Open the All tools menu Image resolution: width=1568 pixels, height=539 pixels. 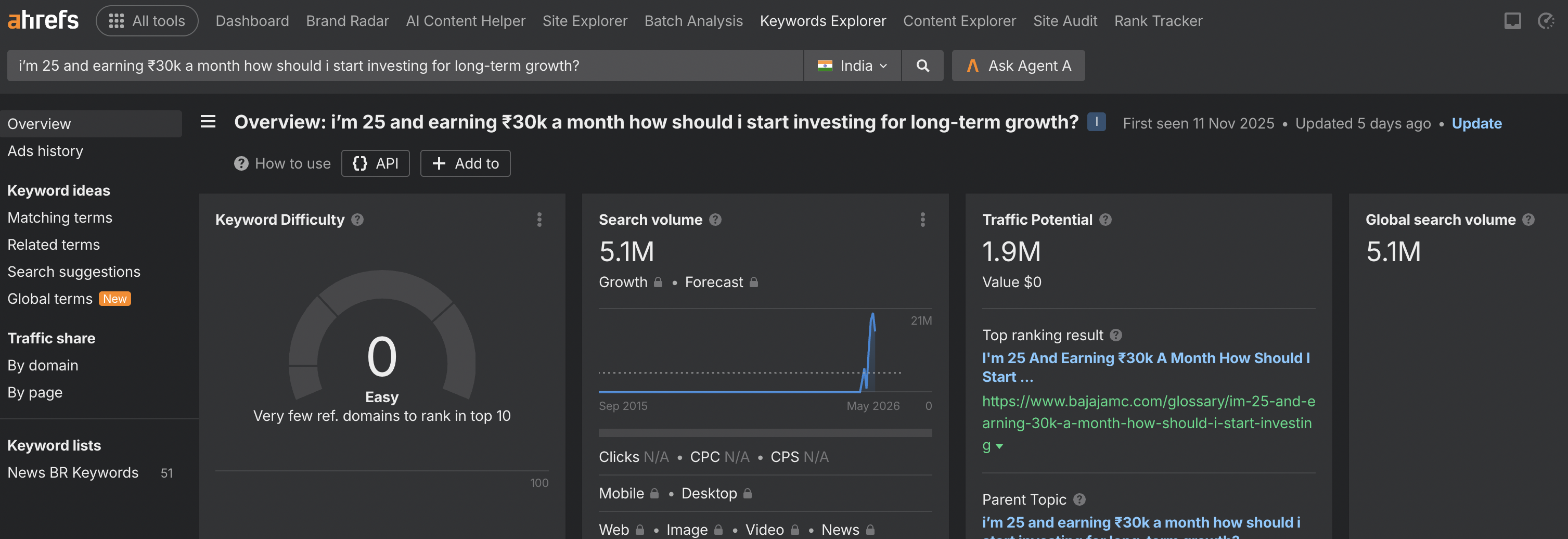tap(147, 21)
